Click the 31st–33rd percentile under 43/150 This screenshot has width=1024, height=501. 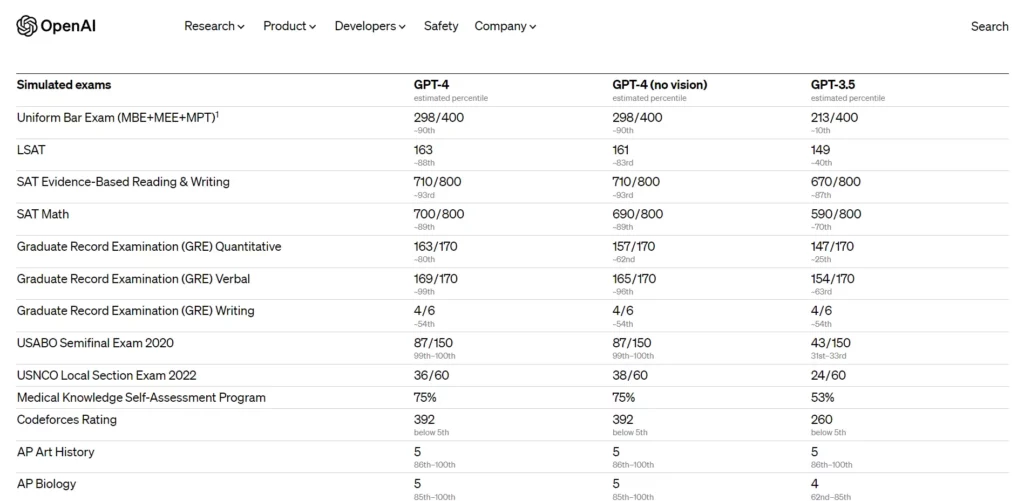[829, 356]
